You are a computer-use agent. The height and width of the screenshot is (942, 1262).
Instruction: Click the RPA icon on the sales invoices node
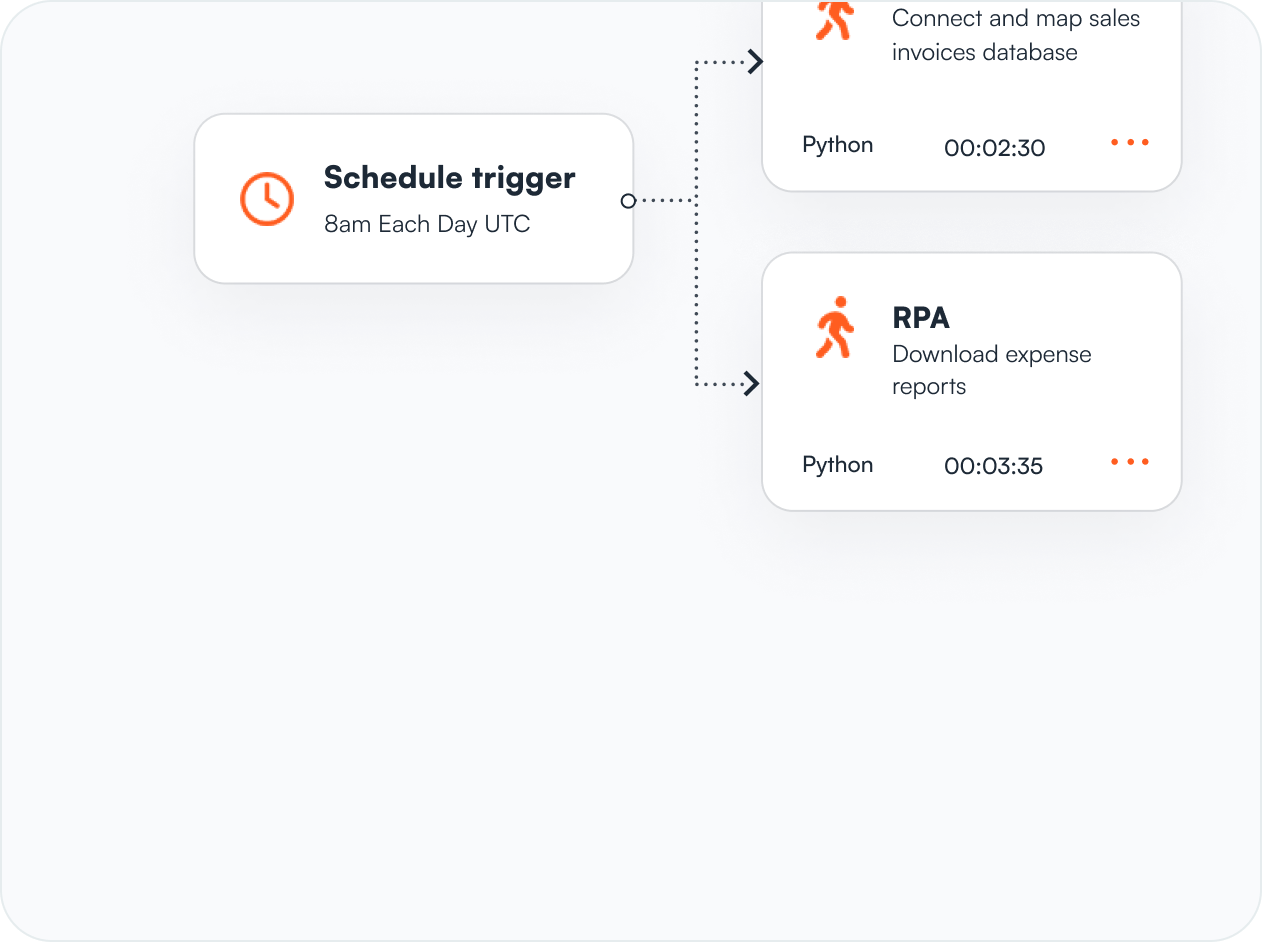point(836,18)
